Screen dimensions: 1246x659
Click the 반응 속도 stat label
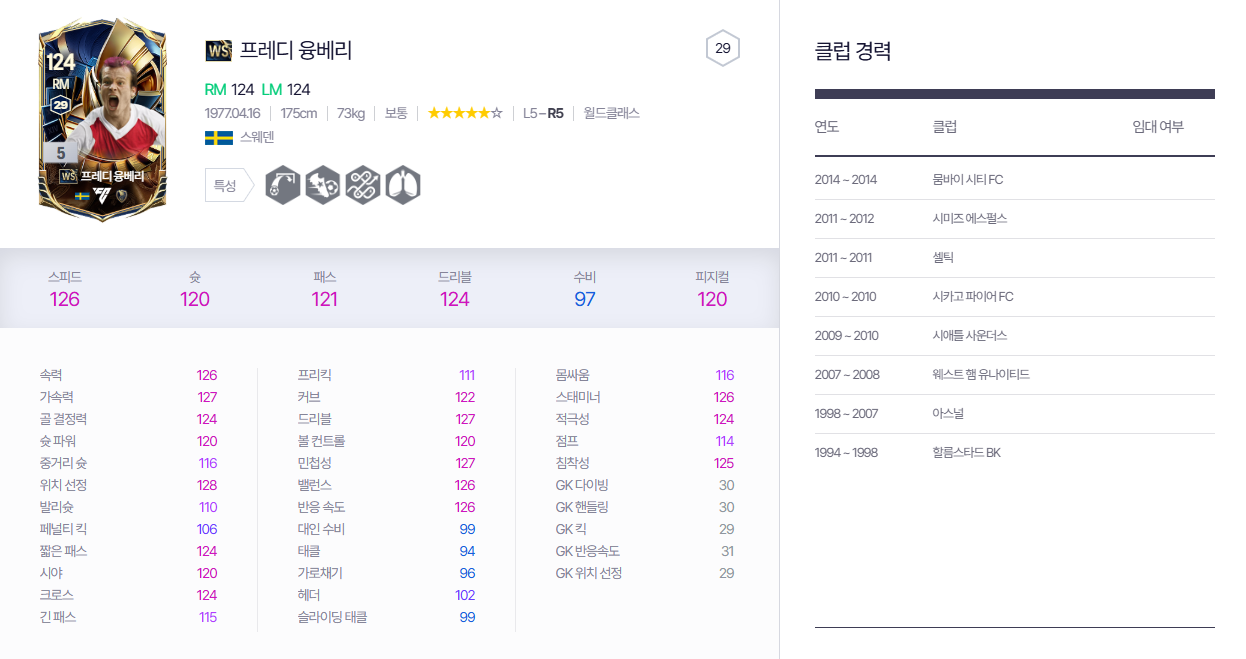(321, 507)
